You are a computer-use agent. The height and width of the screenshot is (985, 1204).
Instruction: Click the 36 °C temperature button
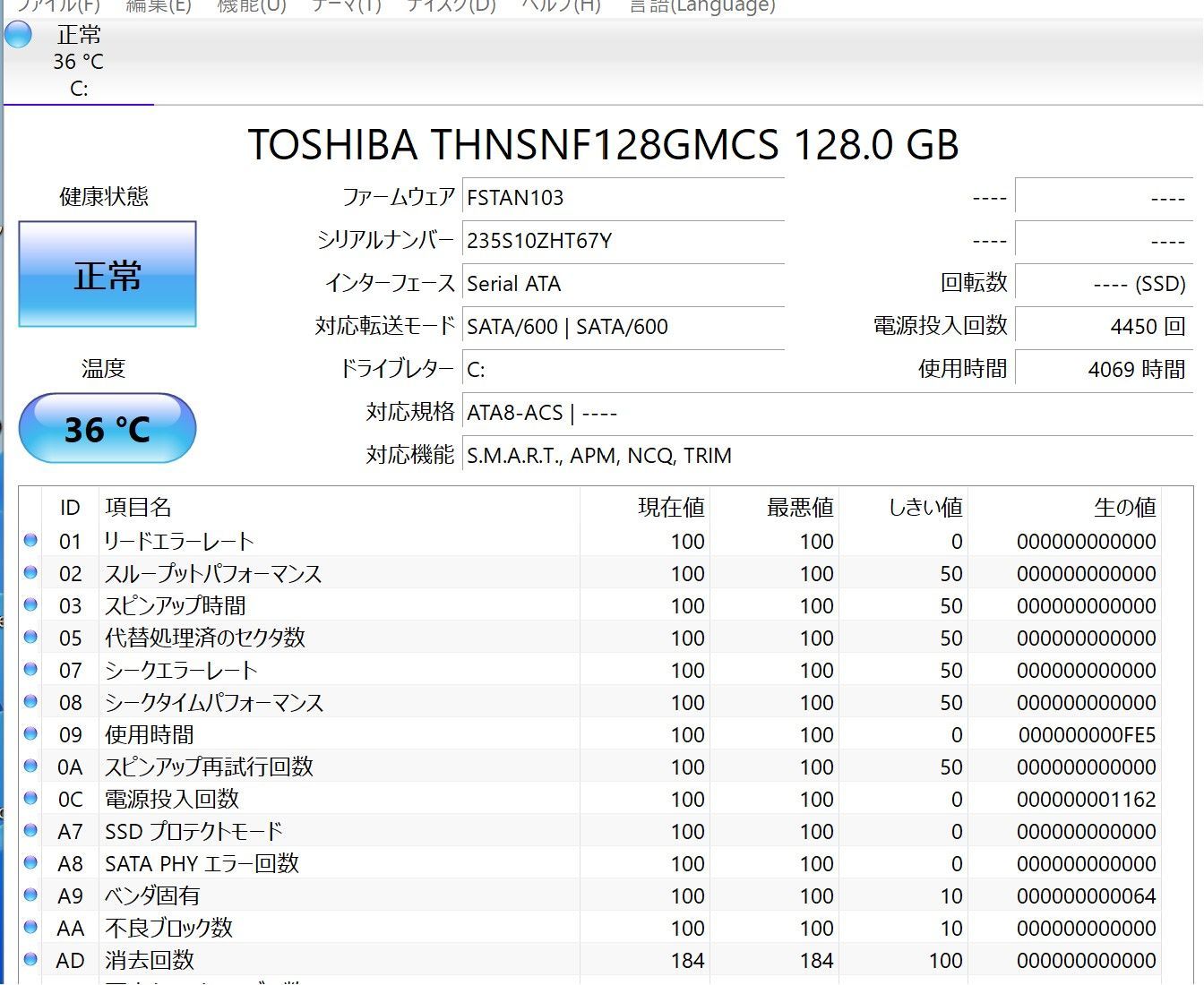pos(107,429)
